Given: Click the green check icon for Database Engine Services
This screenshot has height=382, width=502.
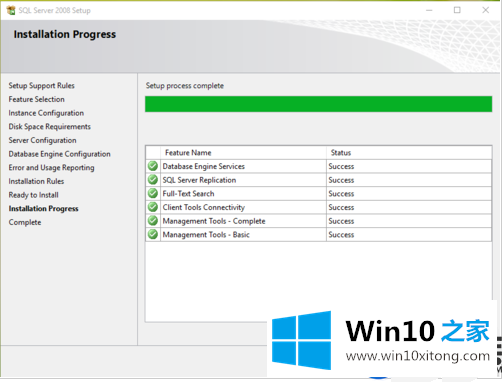Looking at the screenshot, I should tap(153, 166).
